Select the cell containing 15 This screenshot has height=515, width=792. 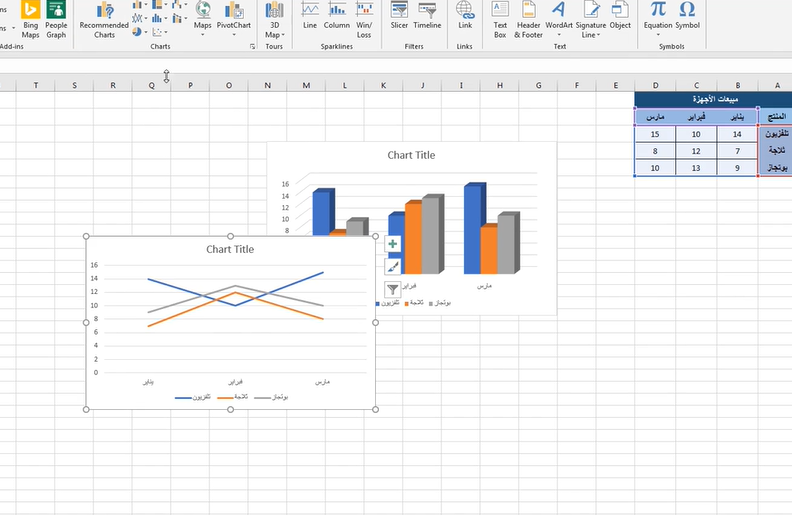[x=655, y=134]
